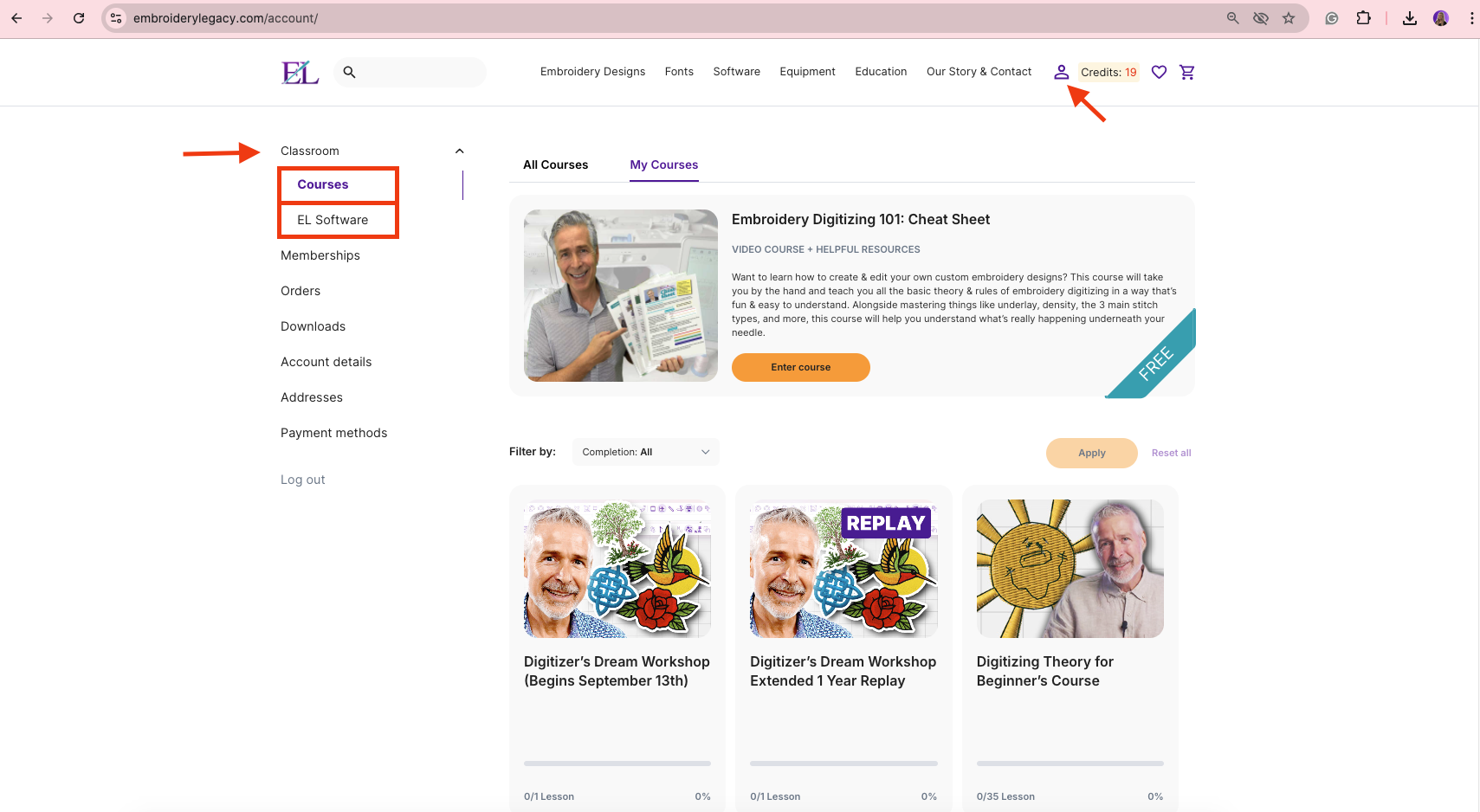Open the Cheat Sheet course thumbnail image
Viewport: 1480px width, 812px height.
(x=621, y=295)
